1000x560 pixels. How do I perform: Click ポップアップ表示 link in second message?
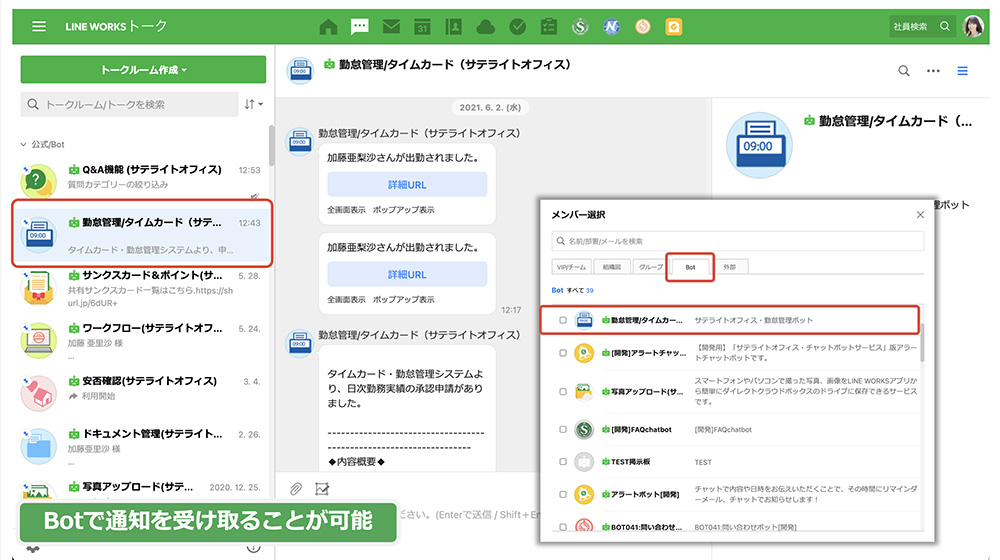(x=404, y=300)
